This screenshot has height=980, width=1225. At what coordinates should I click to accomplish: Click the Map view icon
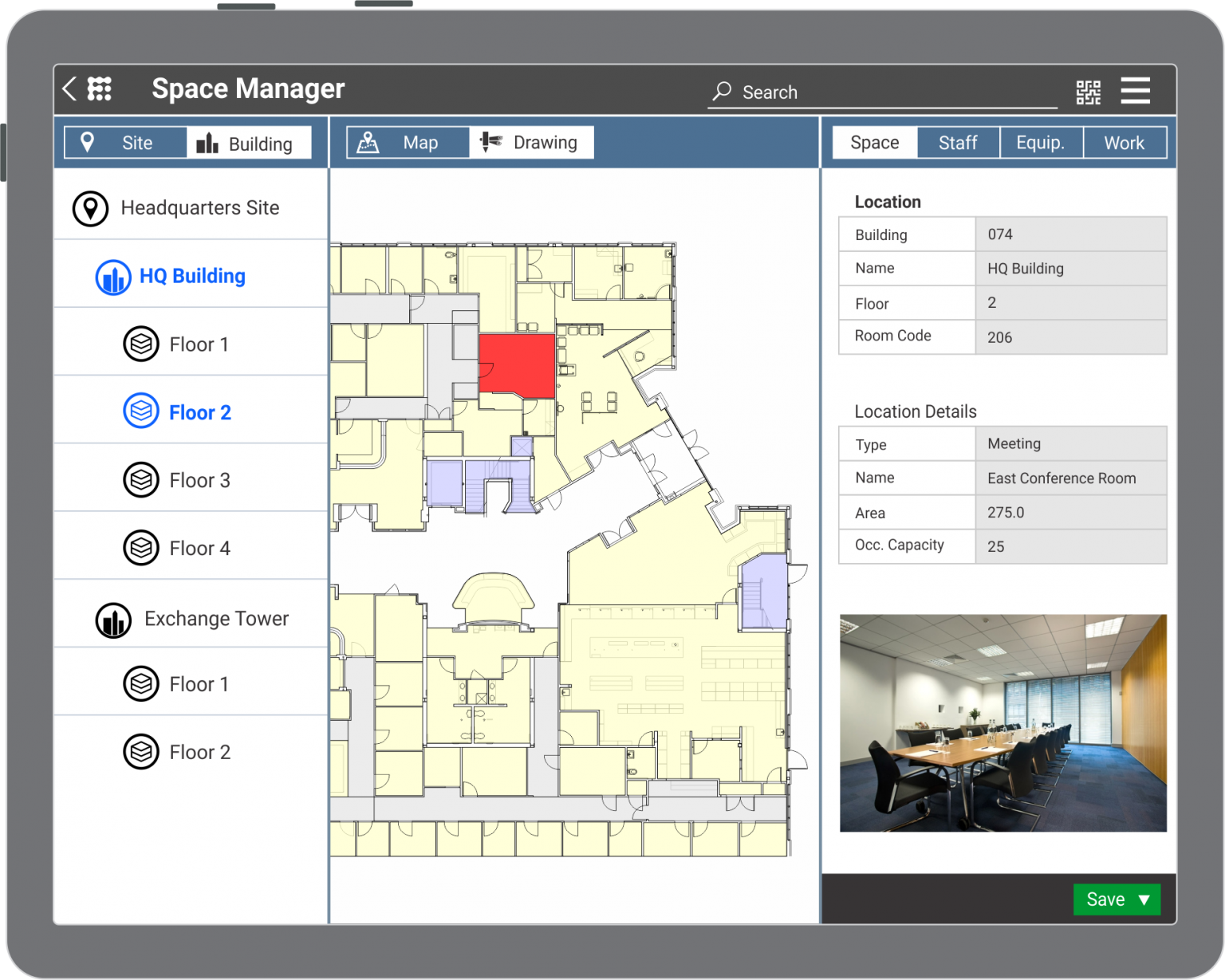pos(369,142)
